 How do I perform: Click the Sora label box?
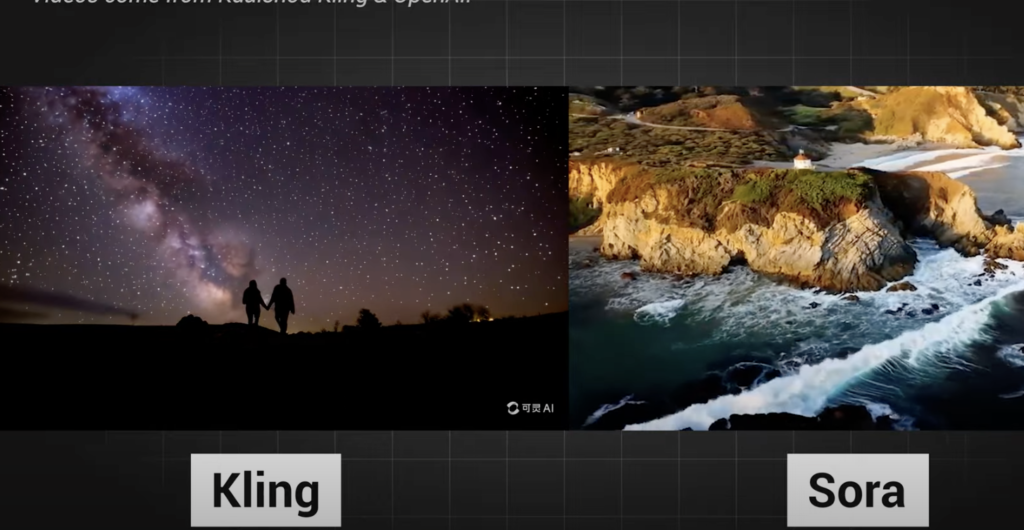point(856,490)
